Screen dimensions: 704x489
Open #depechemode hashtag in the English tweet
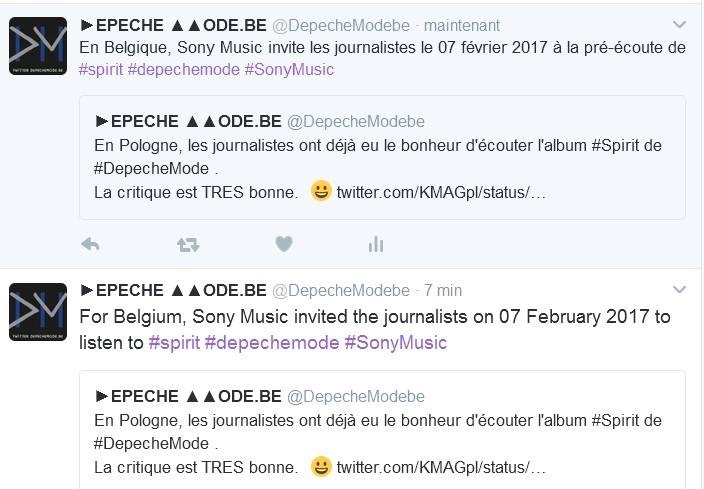272,343
